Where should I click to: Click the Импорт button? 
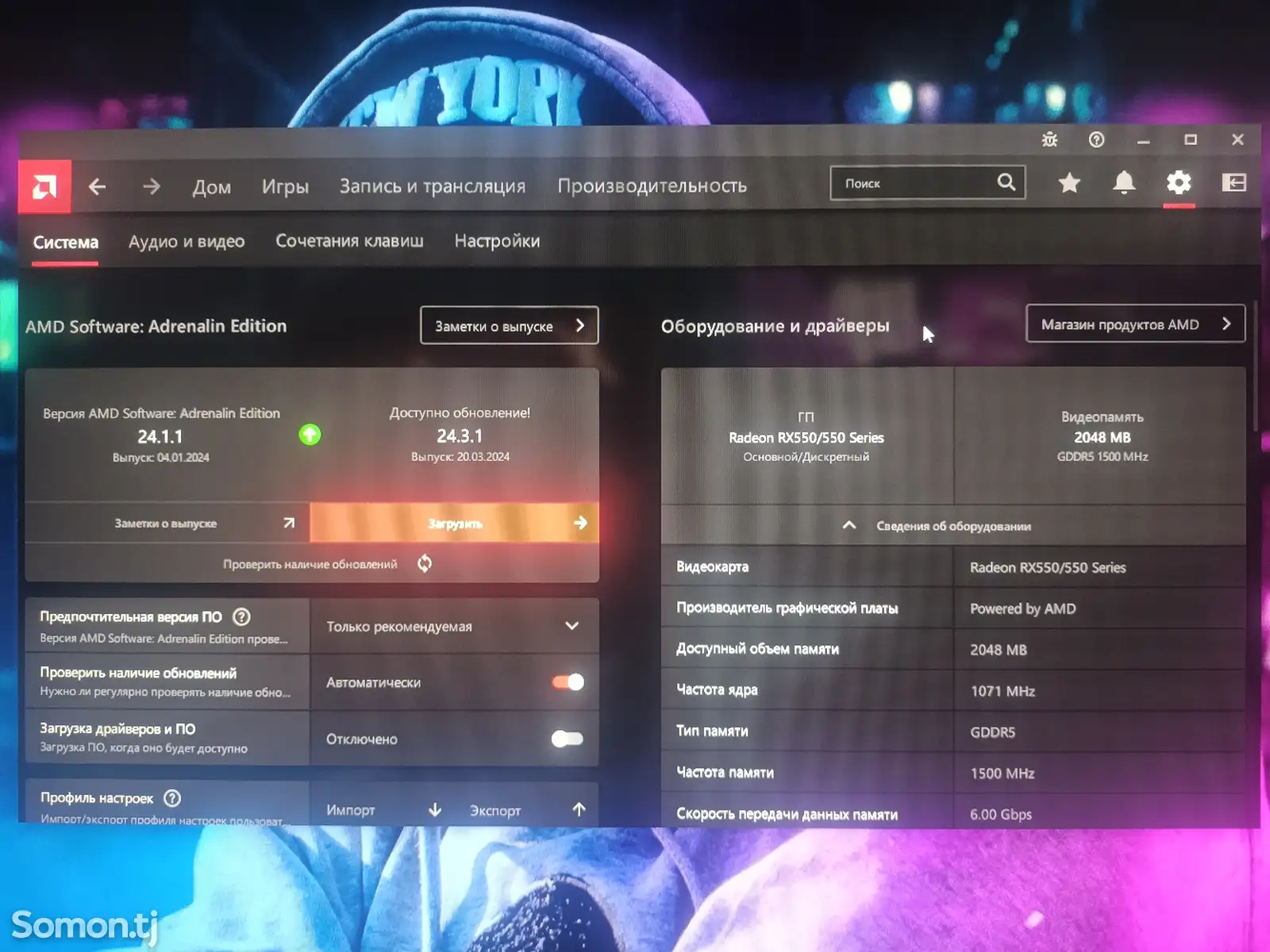point(383,809)
